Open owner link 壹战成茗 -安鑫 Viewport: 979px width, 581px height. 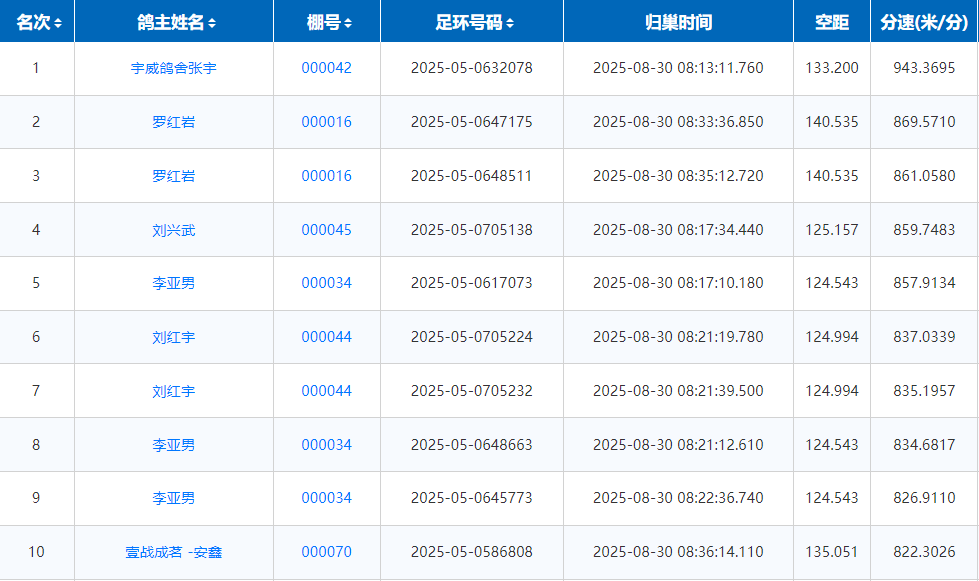point(174,552)
